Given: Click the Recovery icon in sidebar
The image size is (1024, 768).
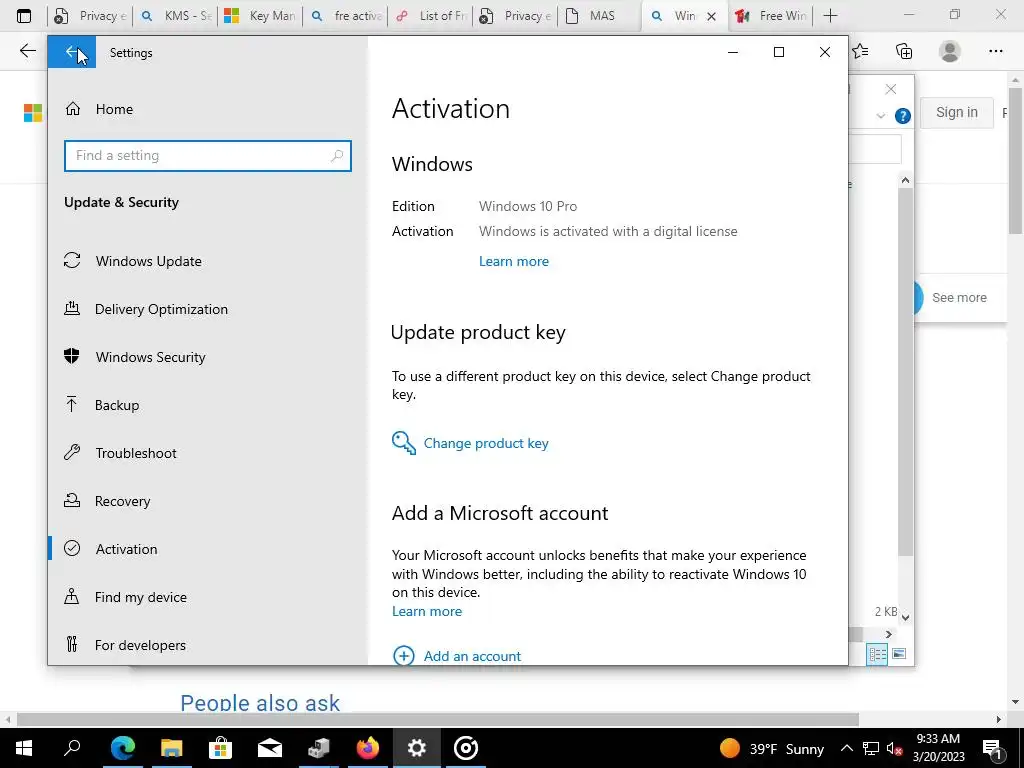Looking at the screenshot, I should pos(72,500).
